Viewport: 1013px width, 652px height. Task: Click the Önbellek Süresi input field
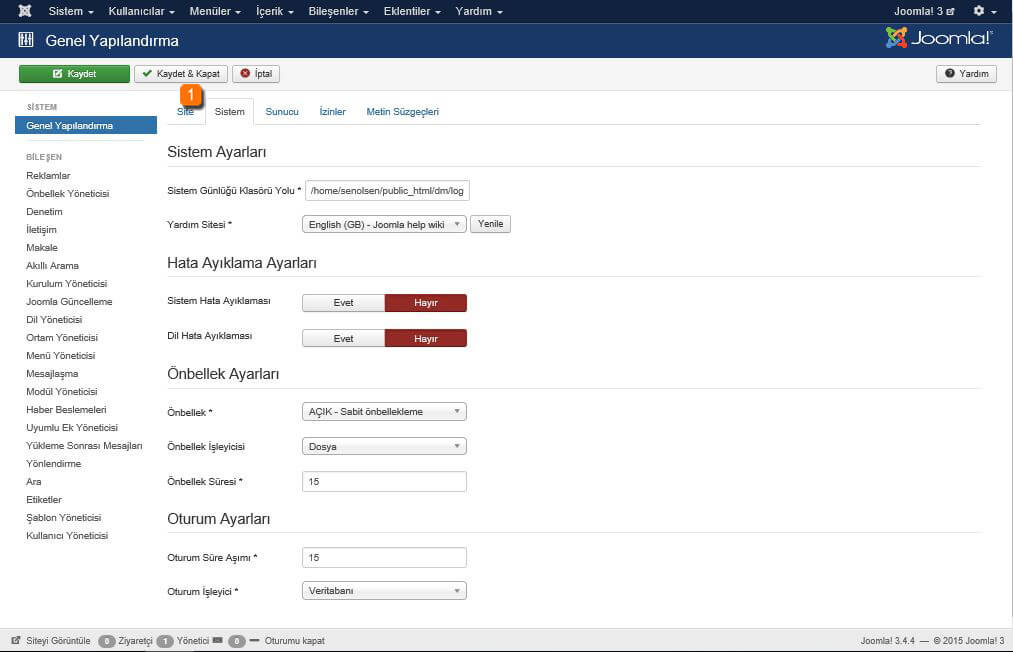[384, 482]
